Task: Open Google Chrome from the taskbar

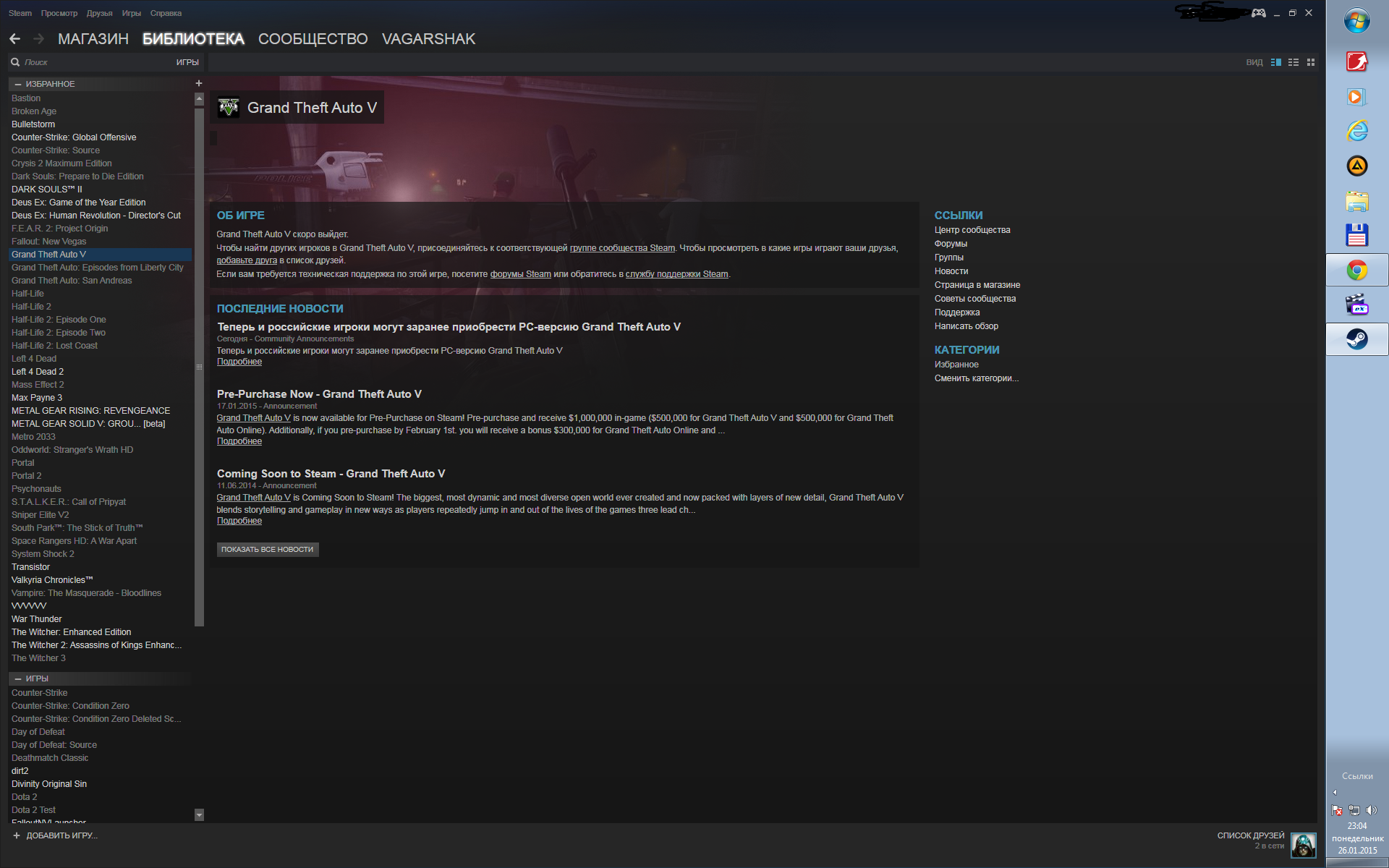Action: tap(1356, 271)
